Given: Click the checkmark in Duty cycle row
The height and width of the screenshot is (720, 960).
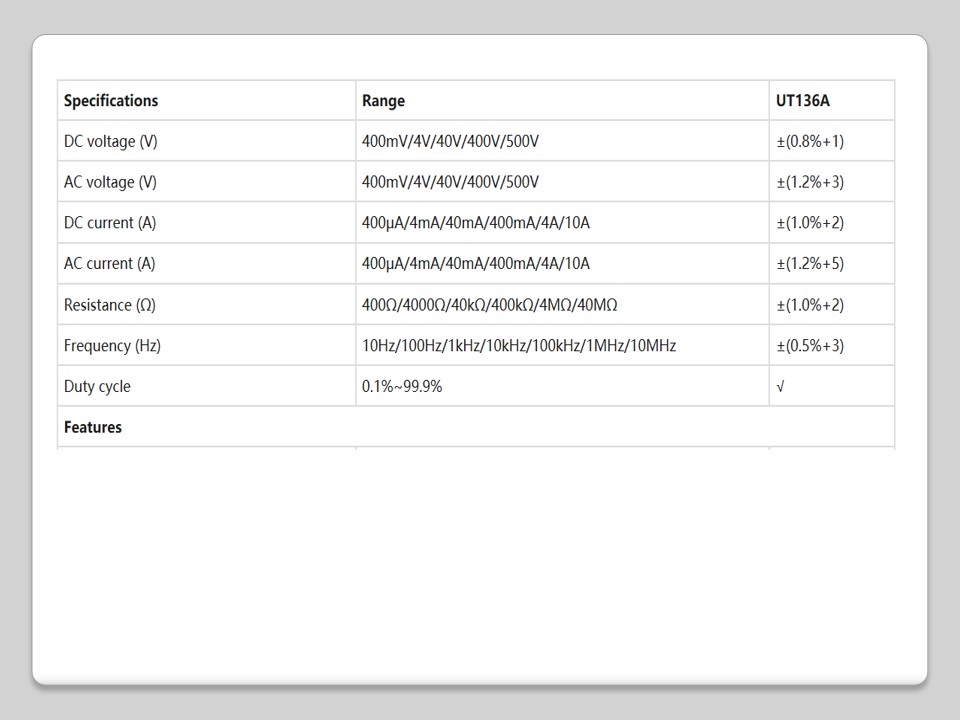Looking at the screenshot, I should point(780,387).
